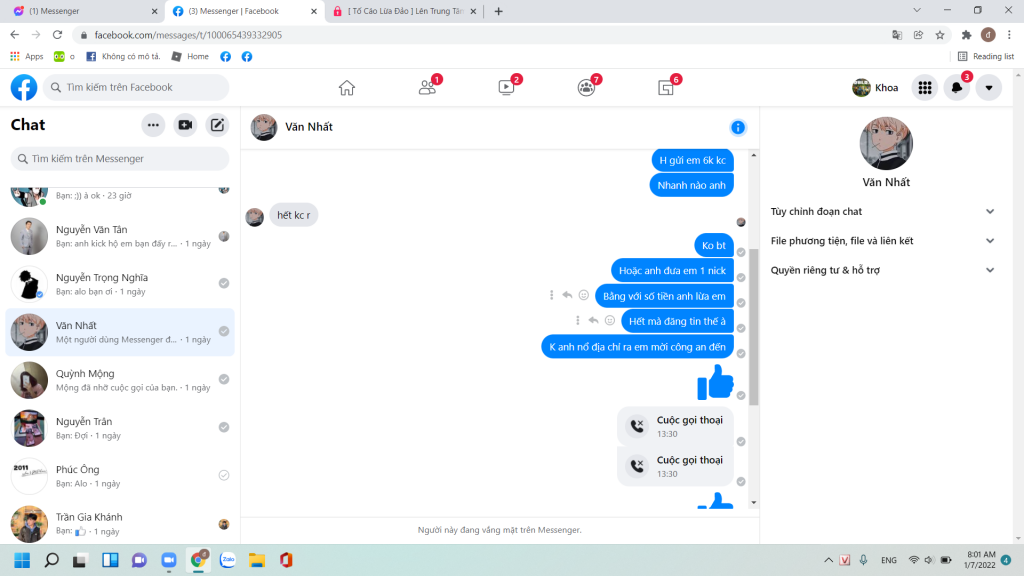This screenshot has height=576, width=1024.
Task: Open the Watch video icon
Action: pos(506,88)
